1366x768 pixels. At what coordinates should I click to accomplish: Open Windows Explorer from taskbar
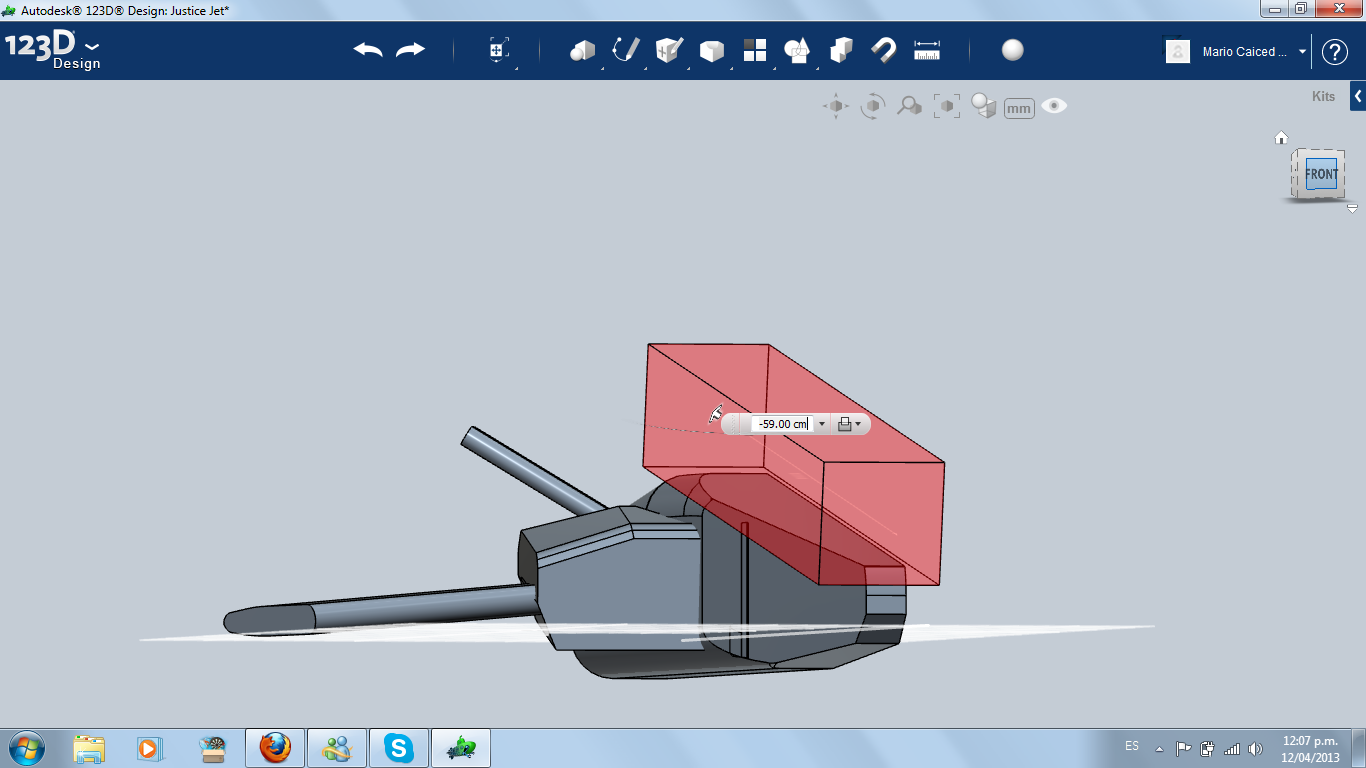[89, 748]
